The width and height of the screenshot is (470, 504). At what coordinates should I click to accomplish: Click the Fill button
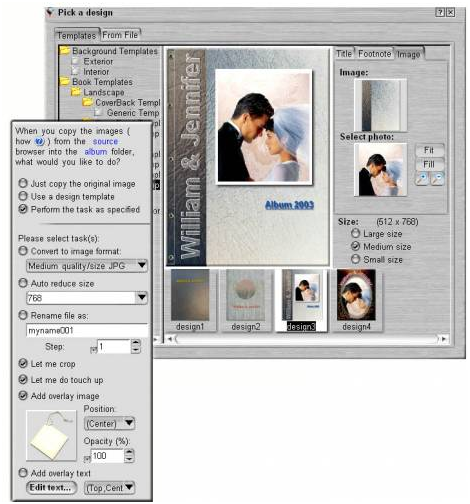coord(429,164)
